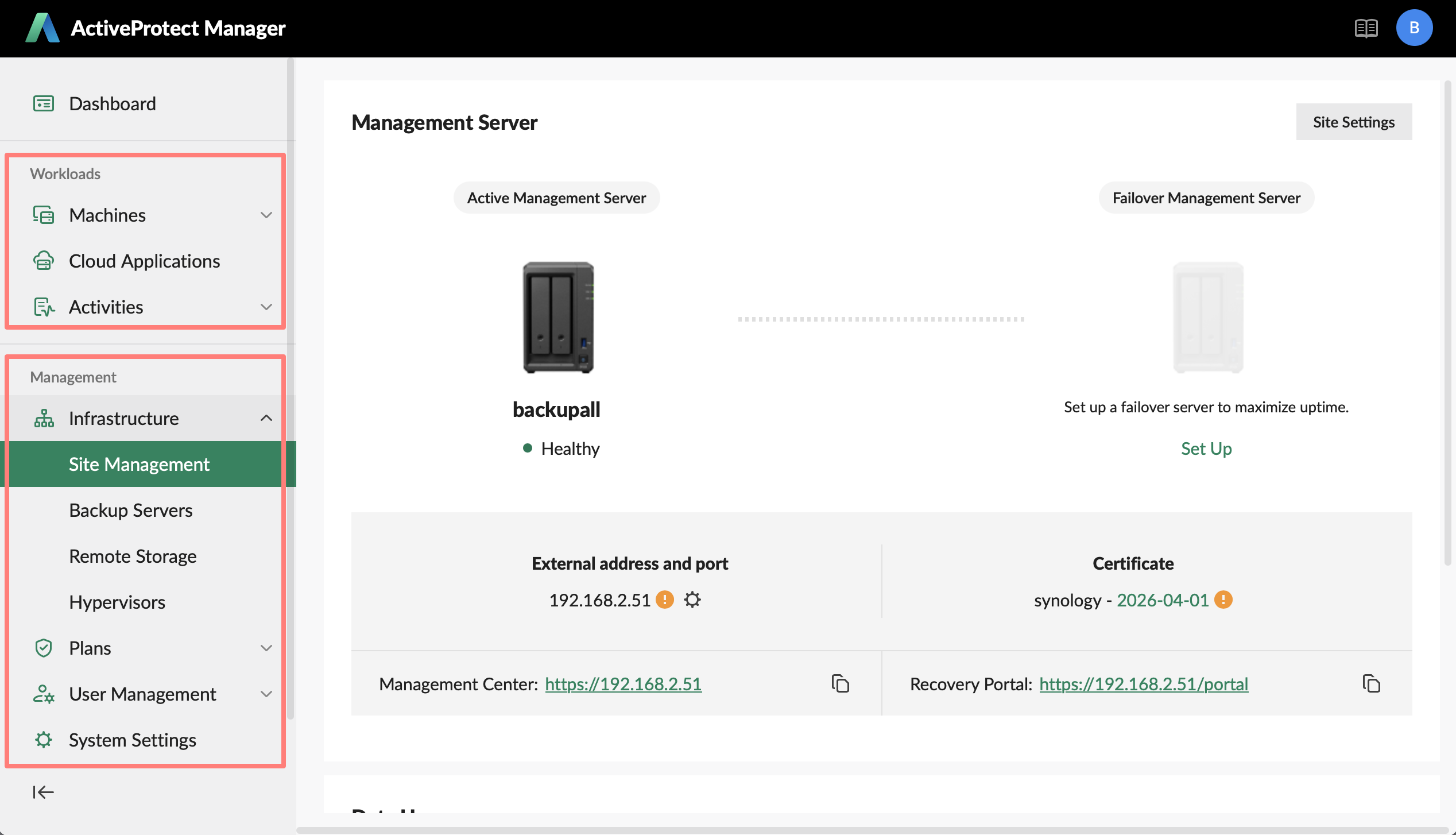Open the help documentation book icon
This screenshot has width=1456, height=835.
pyautogui.click(x=1366, y=28)
